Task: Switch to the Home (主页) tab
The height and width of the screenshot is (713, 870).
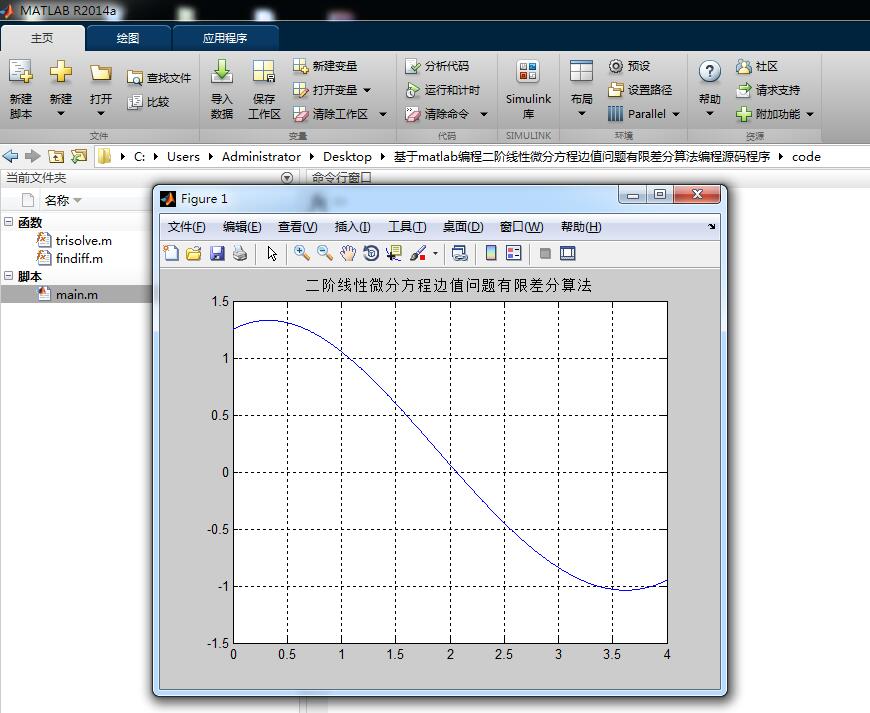Action: coord(43,38)
